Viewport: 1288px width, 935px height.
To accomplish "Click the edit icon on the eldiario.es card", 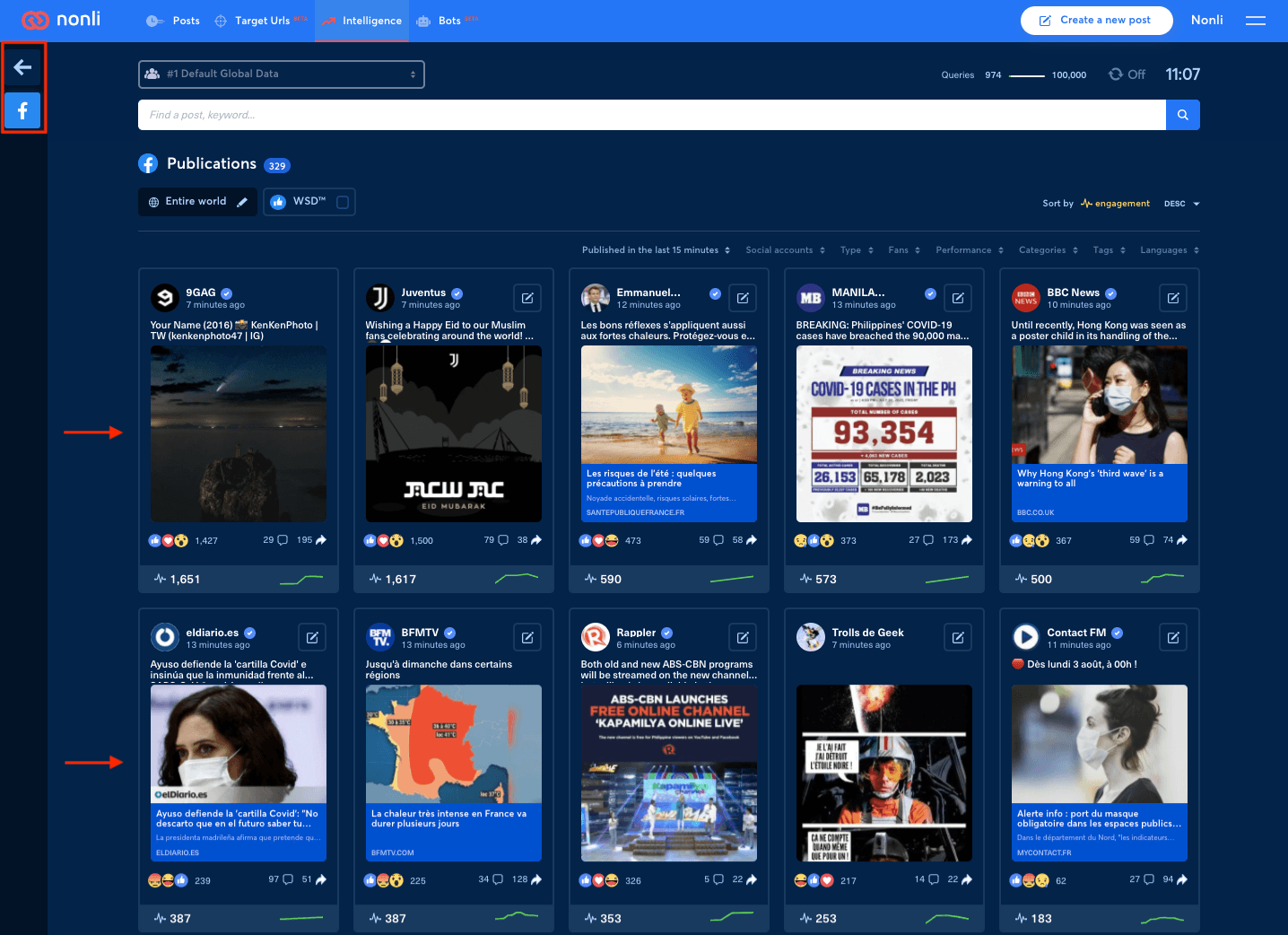I will tap(312, 638).
